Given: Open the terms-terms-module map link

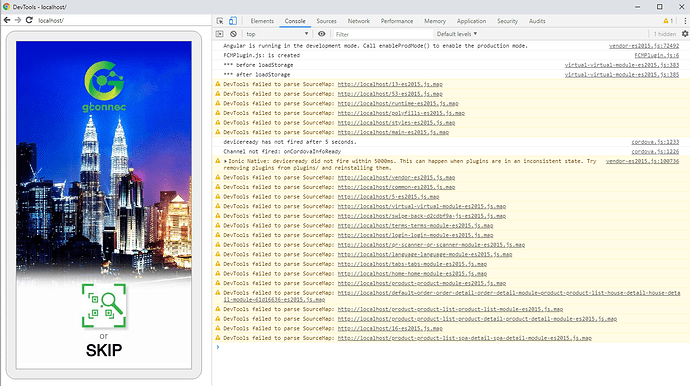Looking at the screenshot, I should [415, 225].
